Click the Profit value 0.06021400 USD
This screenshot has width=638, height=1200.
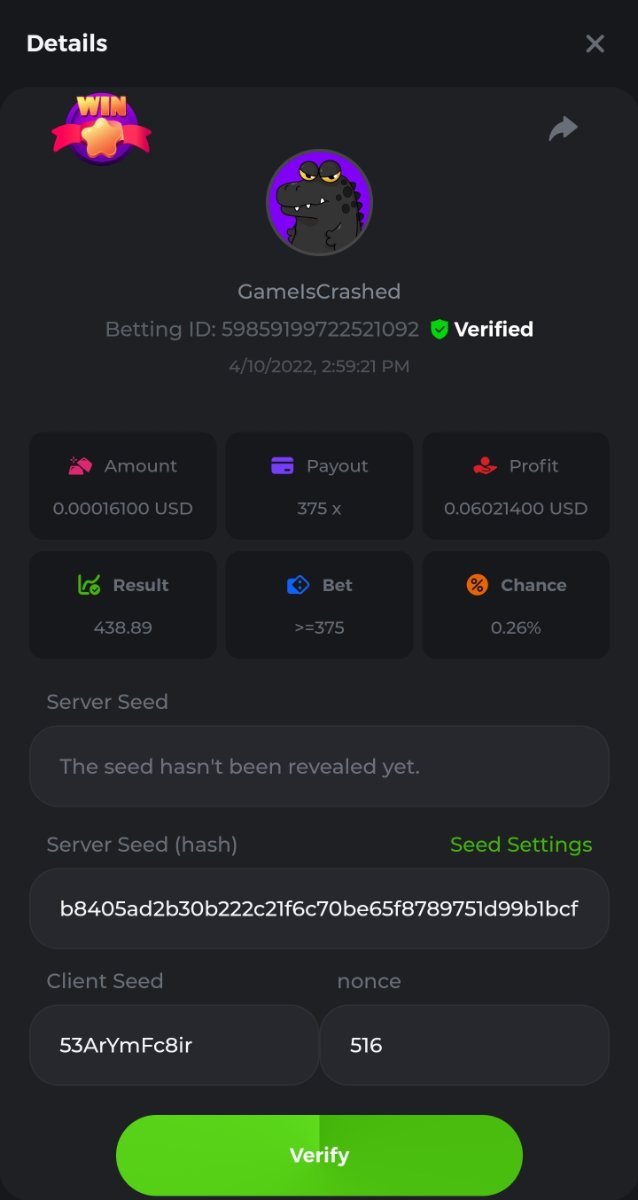(x=516, y=508)
